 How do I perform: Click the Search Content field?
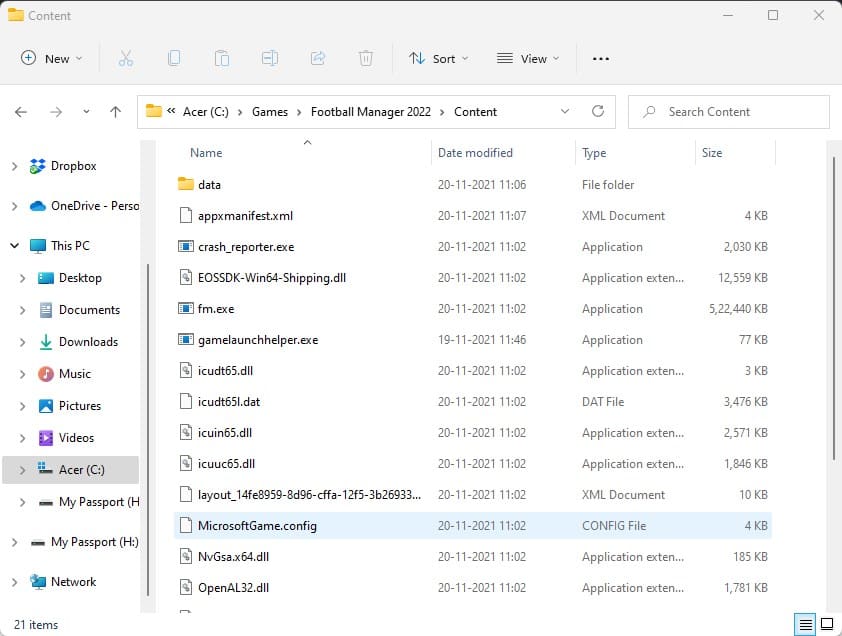(x=729, y=112)
